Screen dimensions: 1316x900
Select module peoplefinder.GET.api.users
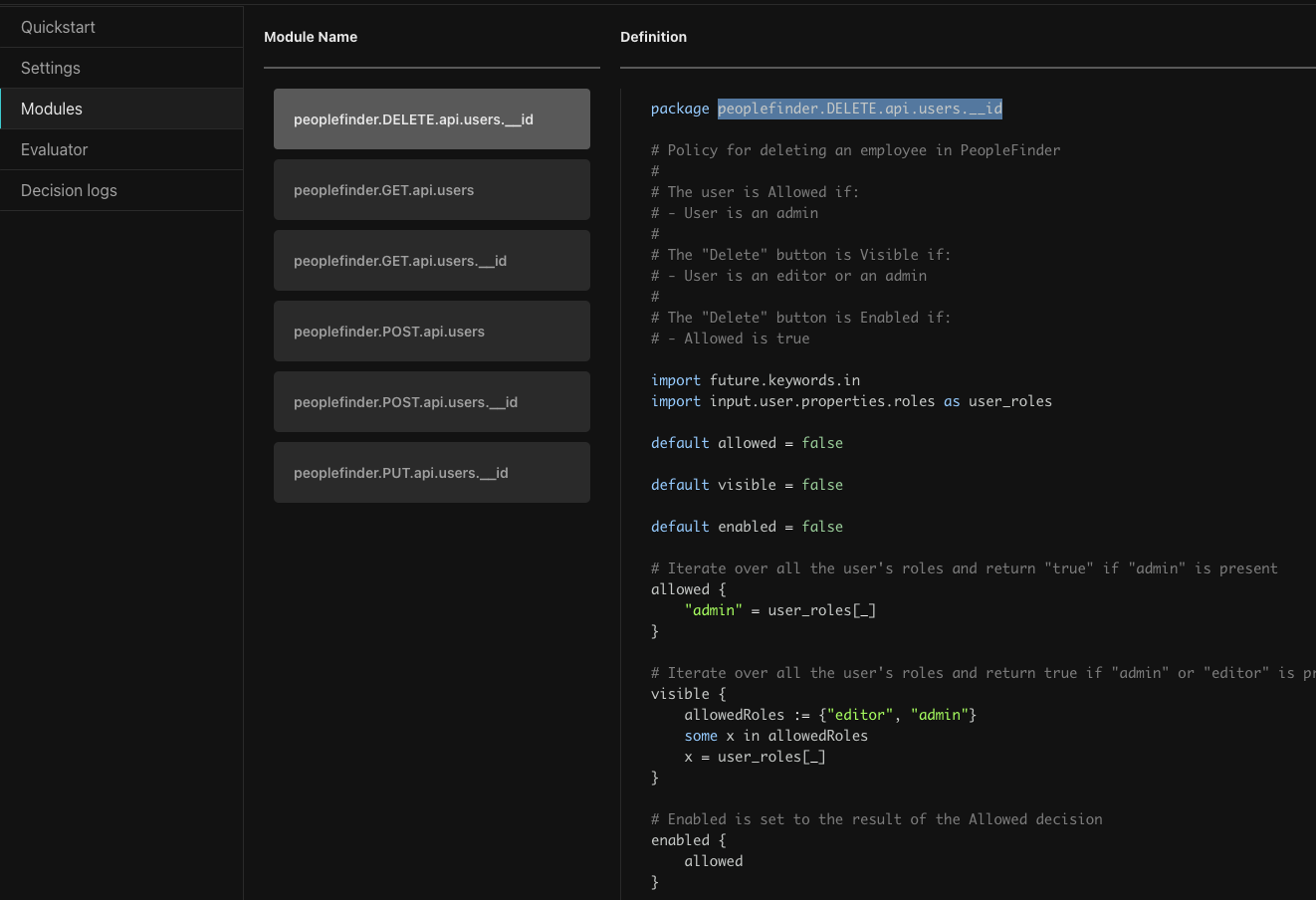pyautogui.click(x=431, y=189)
